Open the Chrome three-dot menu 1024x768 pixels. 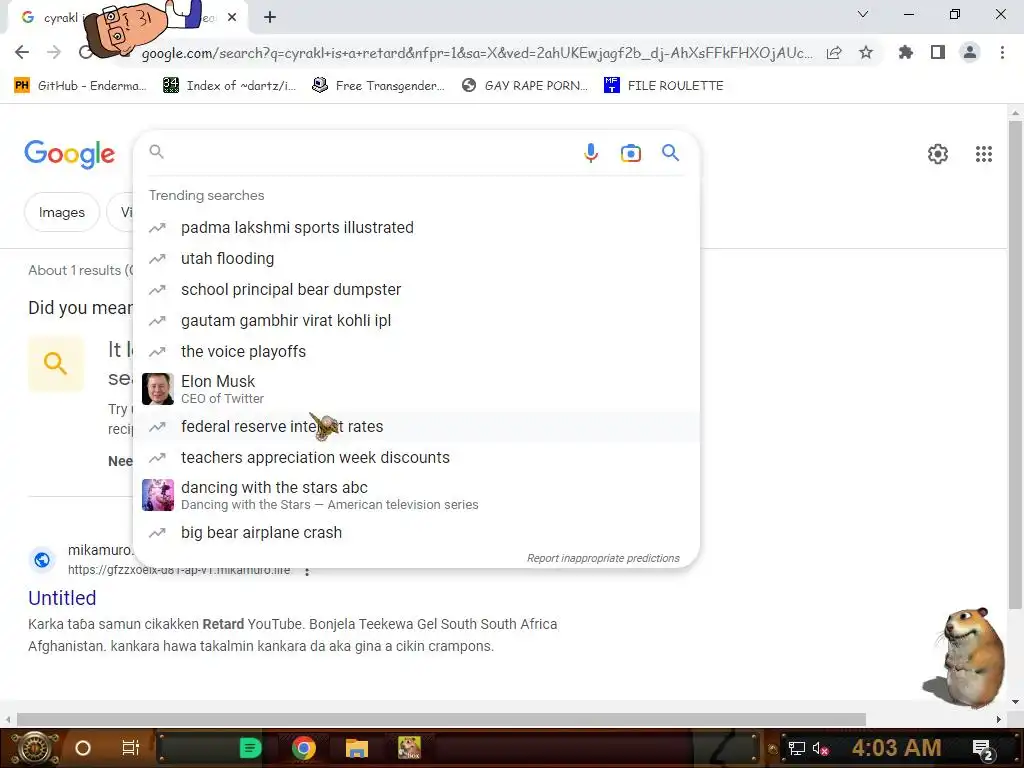coord(1002,52)
